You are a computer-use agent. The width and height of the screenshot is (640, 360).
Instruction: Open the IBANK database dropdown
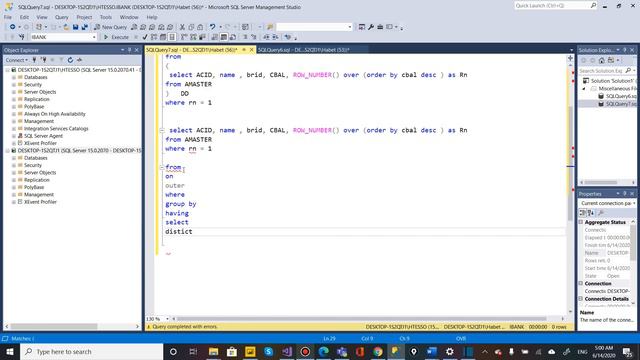click(x=94, y=37)
